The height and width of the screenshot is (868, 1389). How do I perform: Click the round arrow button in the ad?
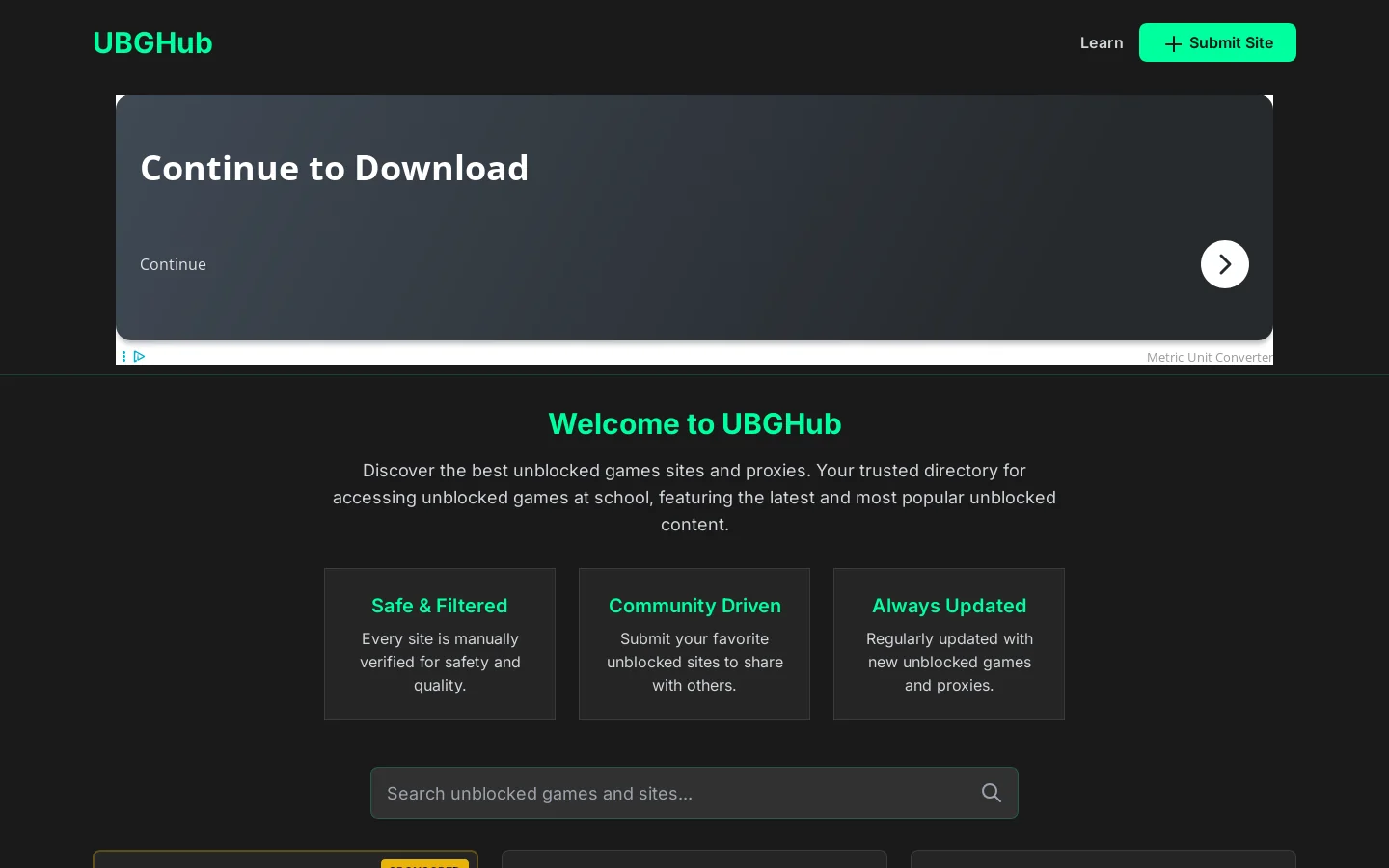click(1225, 264)
